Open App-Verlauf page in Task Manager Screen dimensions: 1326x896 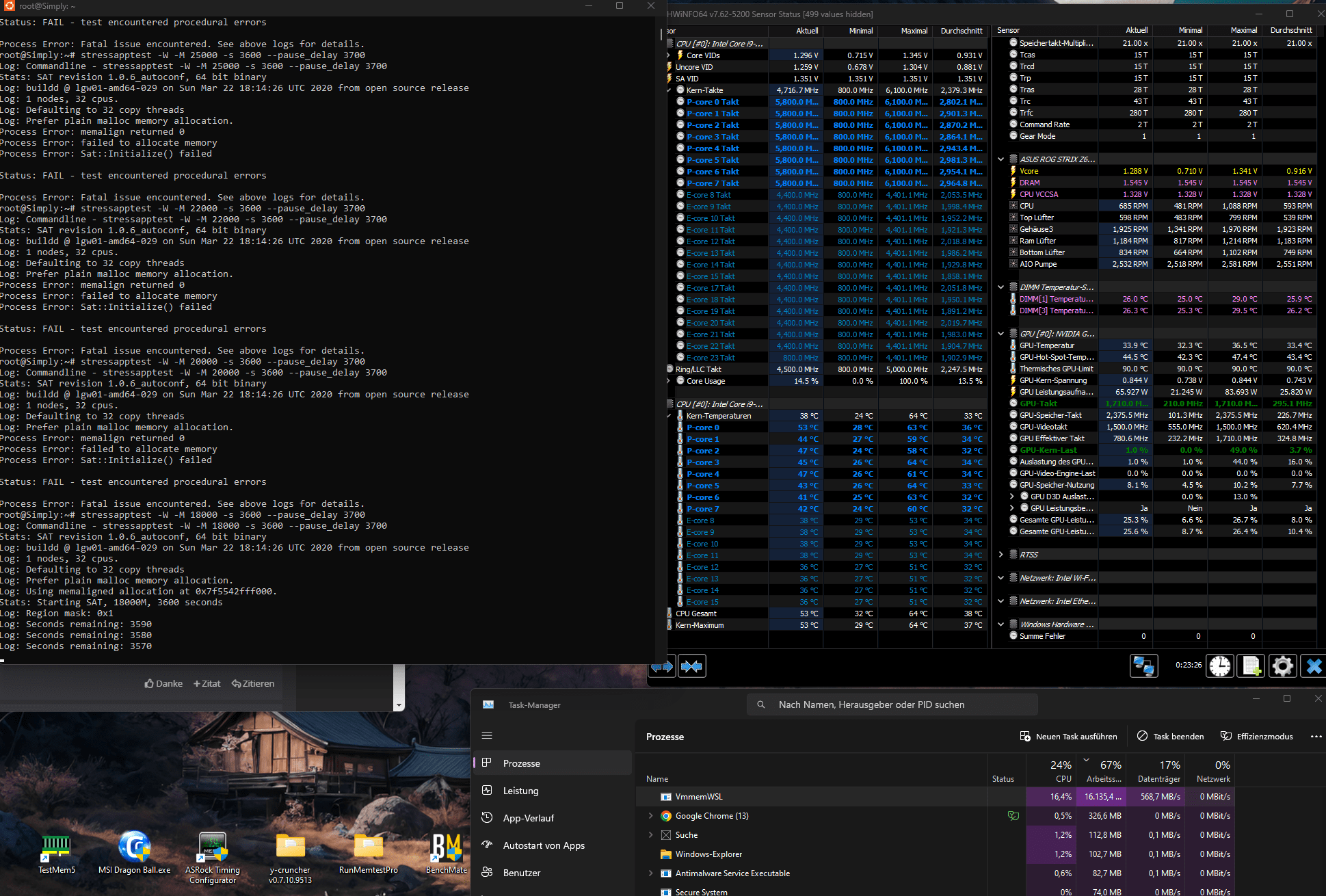point(528,818)
